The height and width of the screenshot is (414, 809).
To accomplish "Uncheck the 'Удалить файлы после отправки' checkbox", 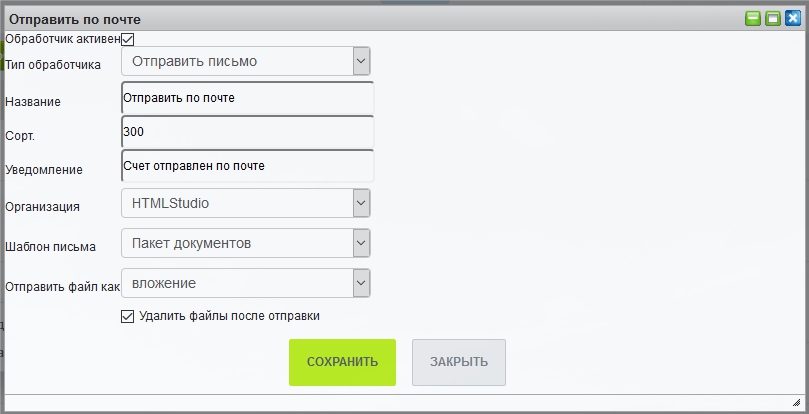I will pyautogui.click(x=127, y=316).
